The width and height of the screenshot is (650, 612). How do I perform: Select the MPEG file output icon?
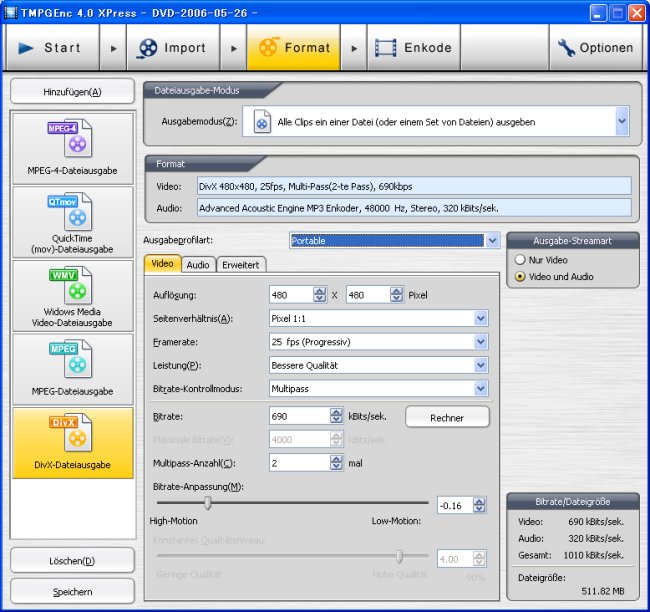pos(73,369)
